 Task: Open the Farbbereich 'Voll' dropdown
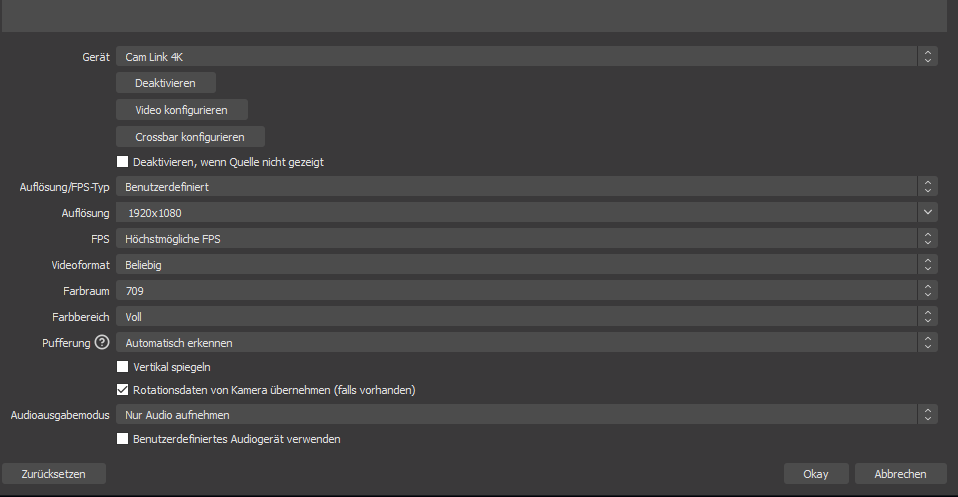tap(526, 317)
